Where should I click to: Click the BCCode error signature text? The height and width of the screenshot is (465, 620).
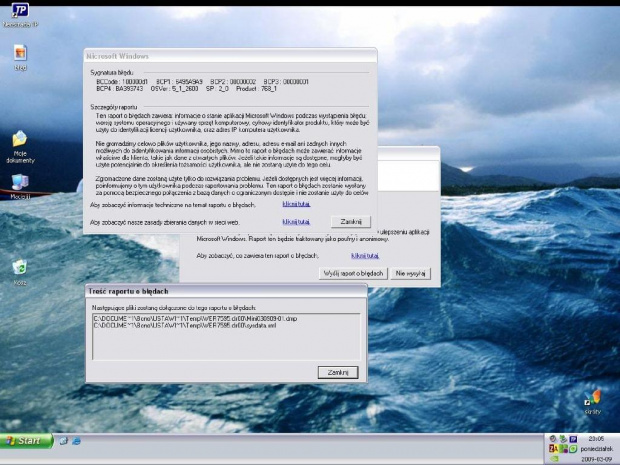pos(122,82)
